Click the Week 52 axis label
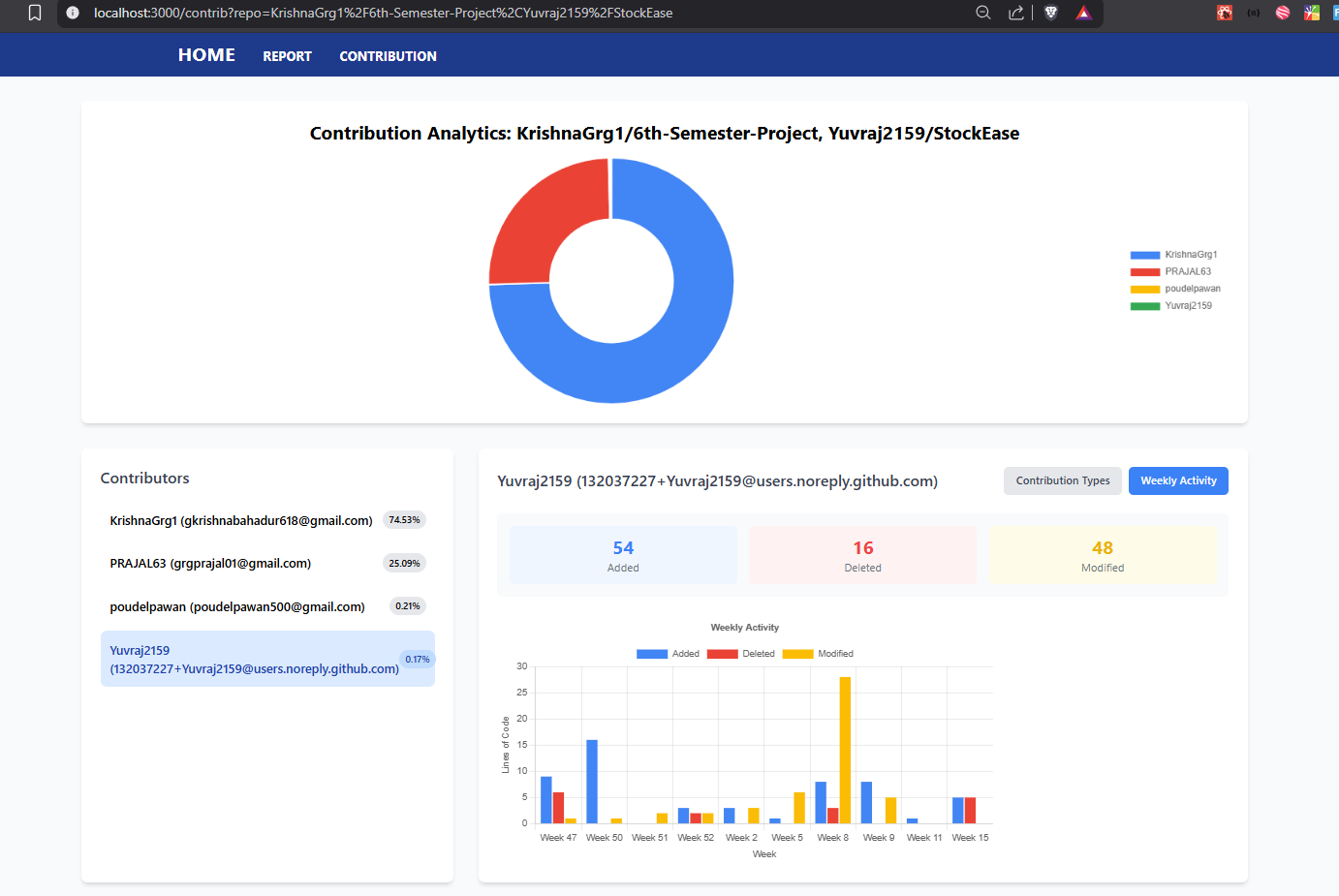The height and width of the screenshot is (896, 1339). 696,838
